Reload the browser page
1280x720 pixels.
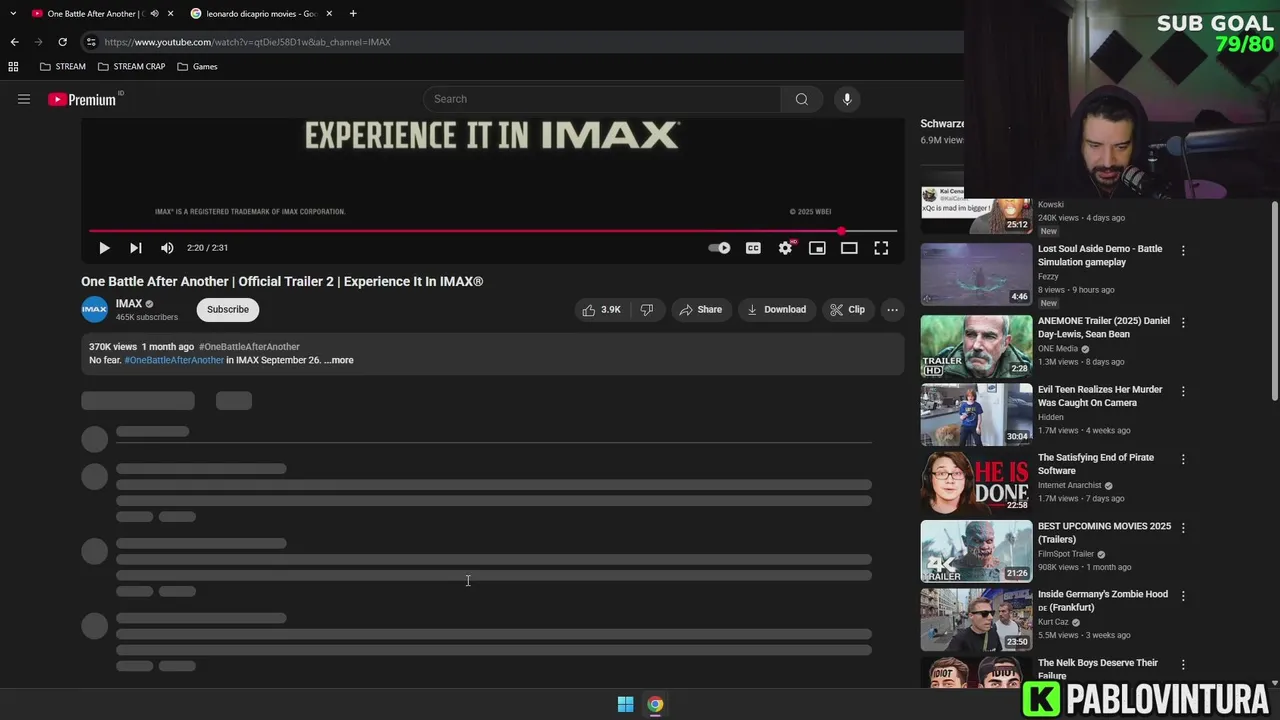(62, 42)
